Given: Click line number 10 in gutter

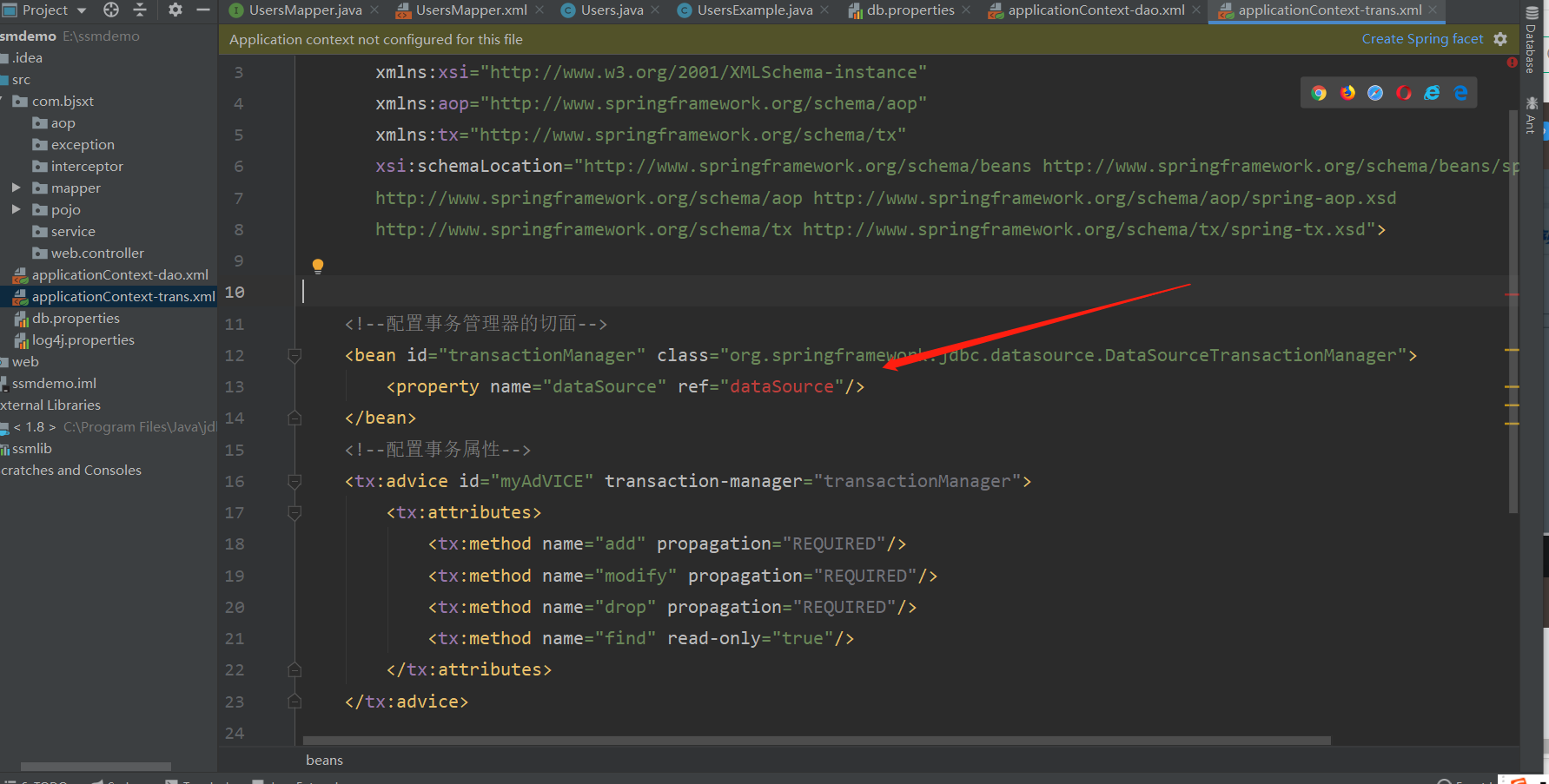Looking at the screenshot, I should [x=235, y=292].
